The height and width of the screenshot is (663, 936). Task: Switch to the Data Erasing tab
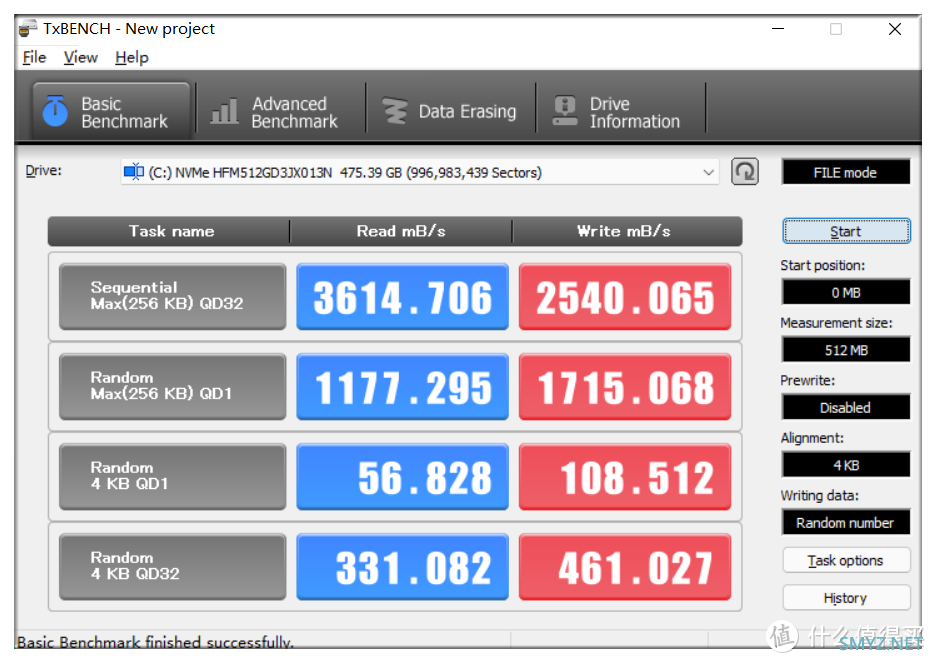click(x=451, y=112)
